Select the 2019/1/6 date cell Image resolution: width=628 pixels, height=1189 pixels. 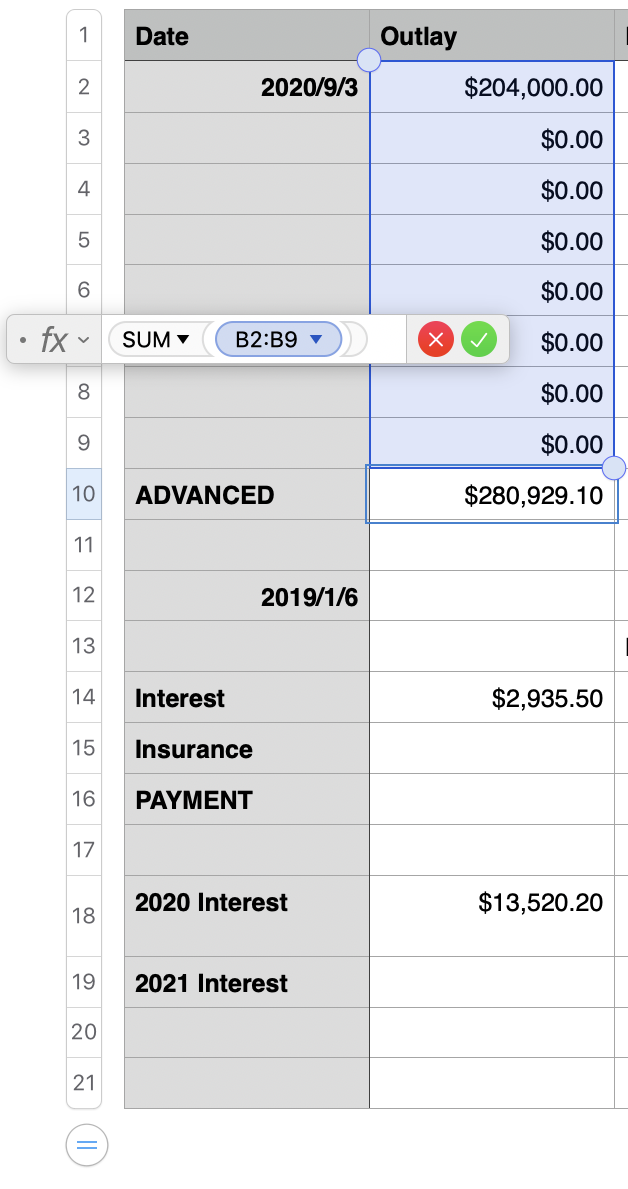click(246, 597)
